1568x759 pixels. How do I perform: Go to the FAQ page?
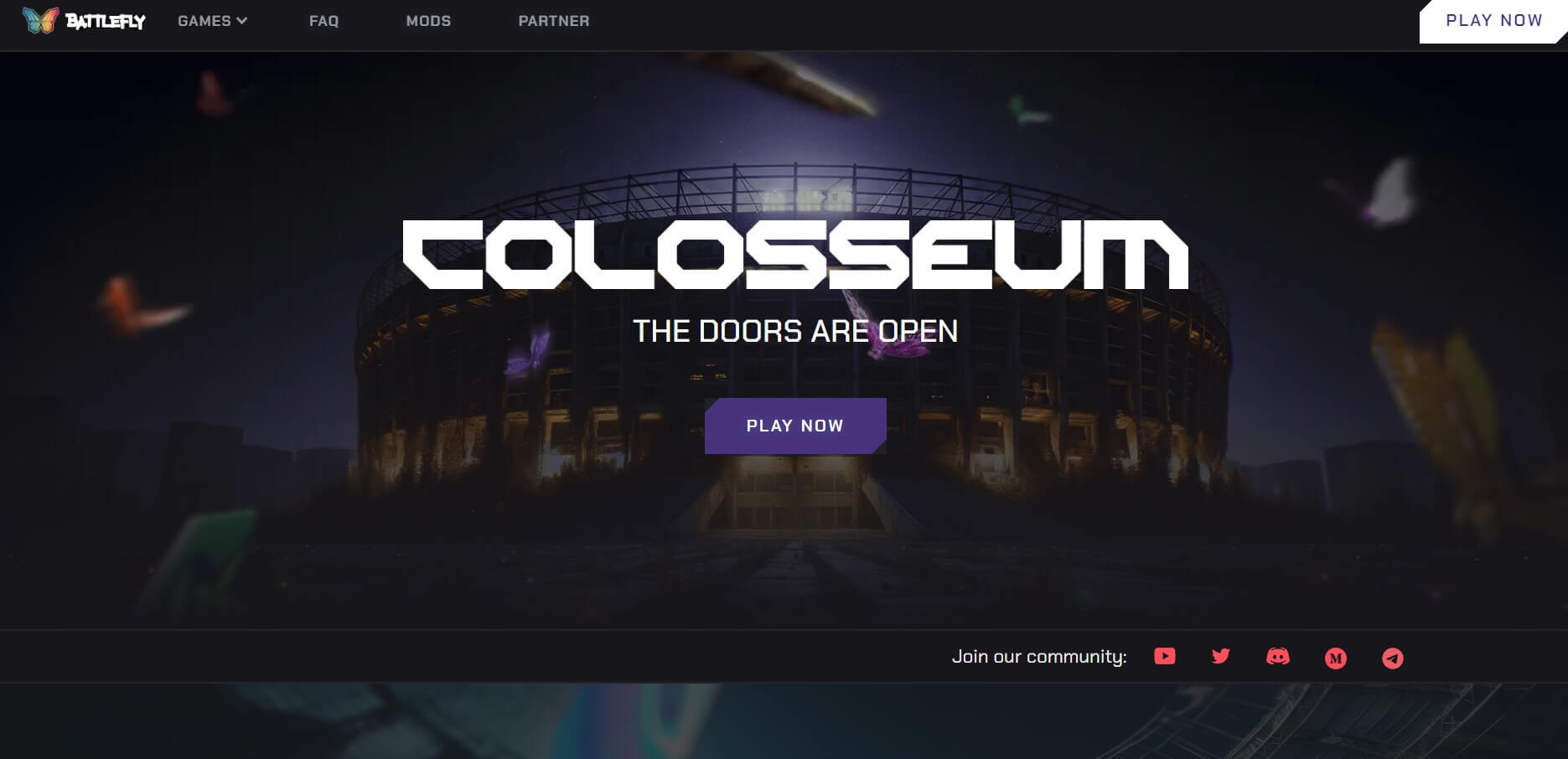323,21
